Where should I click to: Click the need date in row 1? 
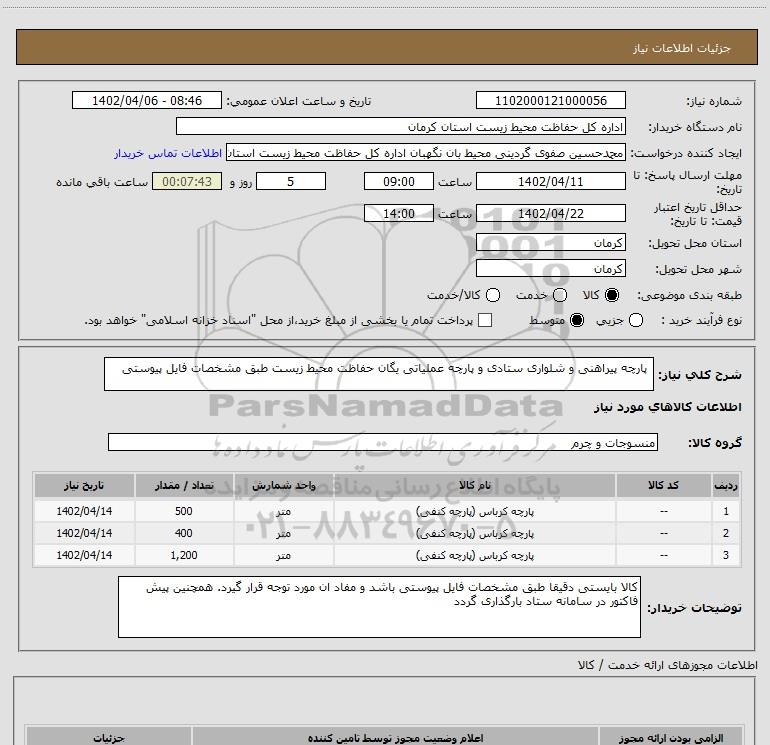tap(84, 511)
